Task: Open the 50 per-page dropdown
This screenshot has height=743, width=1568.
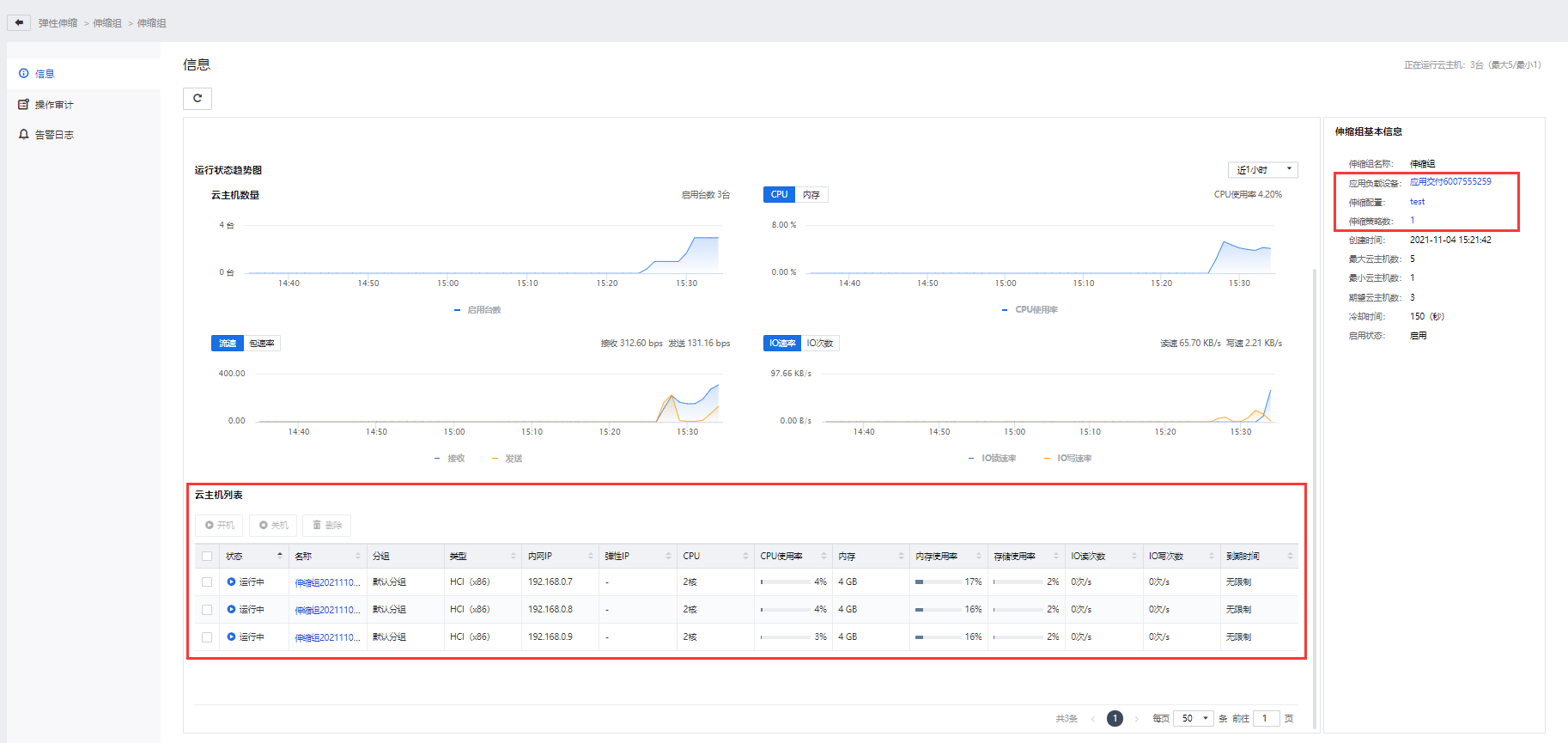Action: click(1194, 718)
